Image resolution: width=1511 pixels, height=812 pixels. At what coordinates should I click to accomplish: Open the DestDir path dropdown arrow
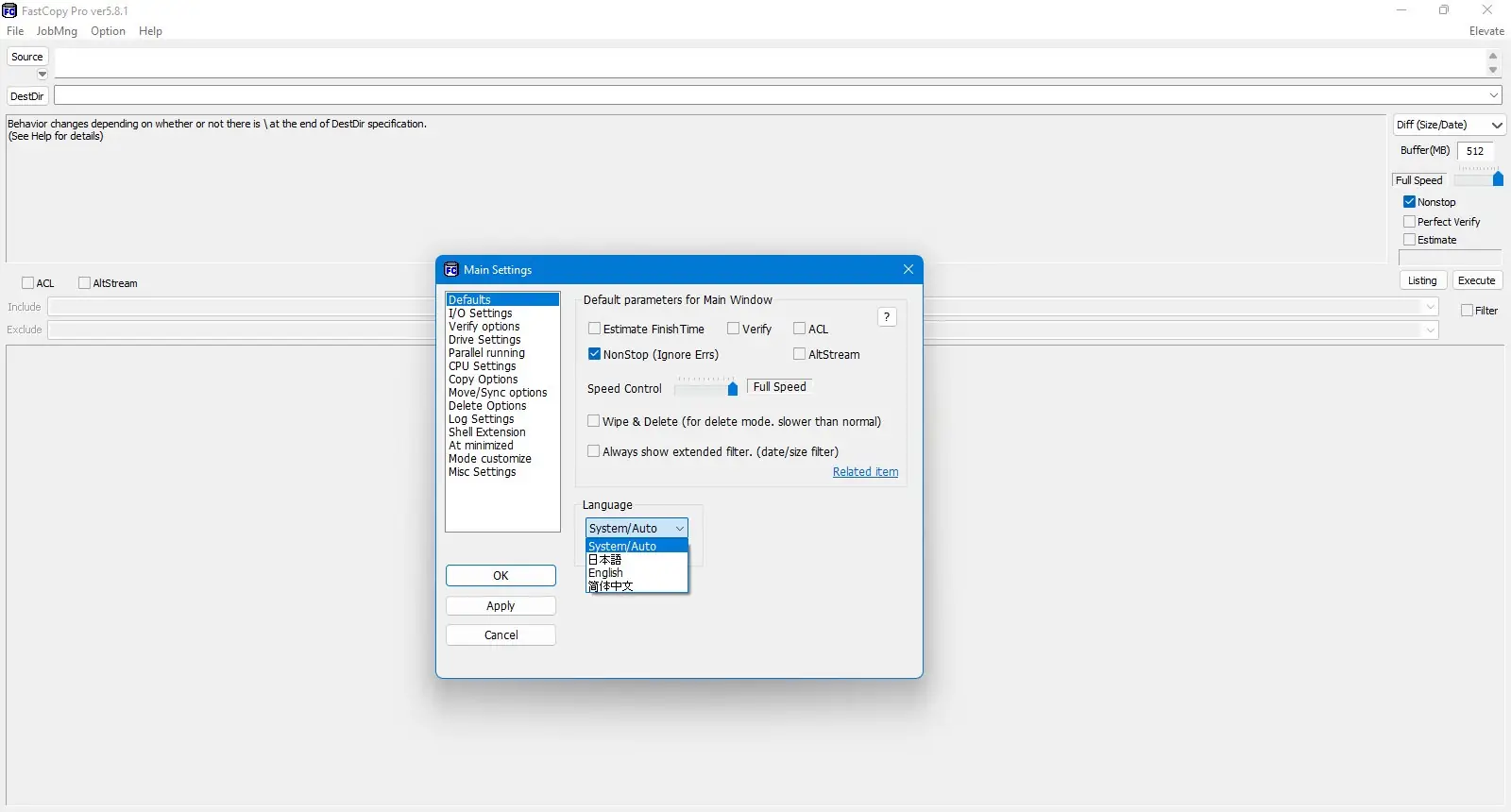(x=1494, y=95)
